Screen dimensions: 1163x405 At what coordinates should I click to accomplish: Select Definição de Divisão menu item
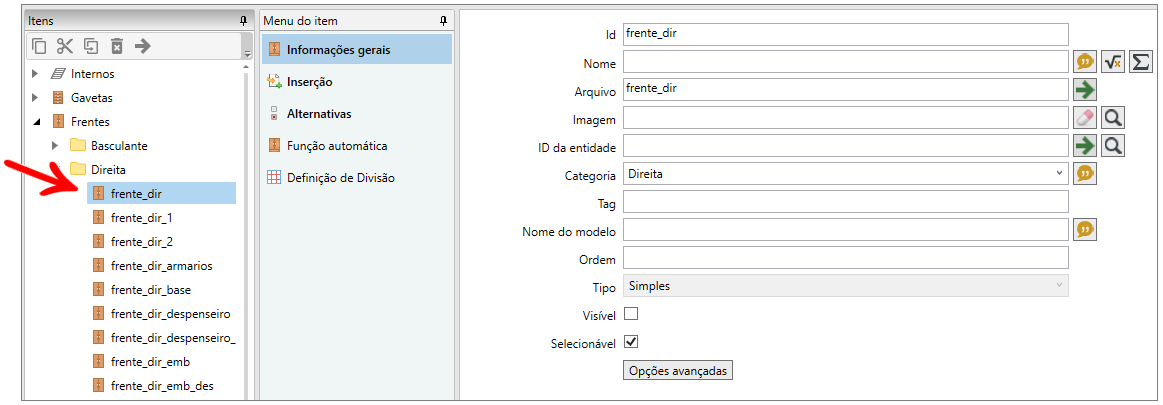coord(340,178)
